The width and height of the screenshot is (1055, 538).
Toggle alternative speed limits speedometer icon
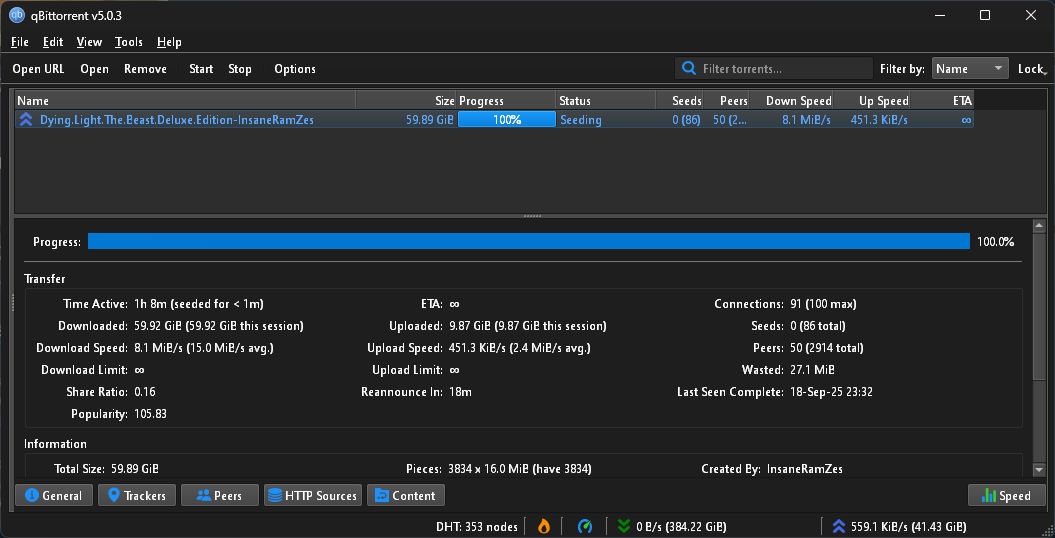(585, 527)
